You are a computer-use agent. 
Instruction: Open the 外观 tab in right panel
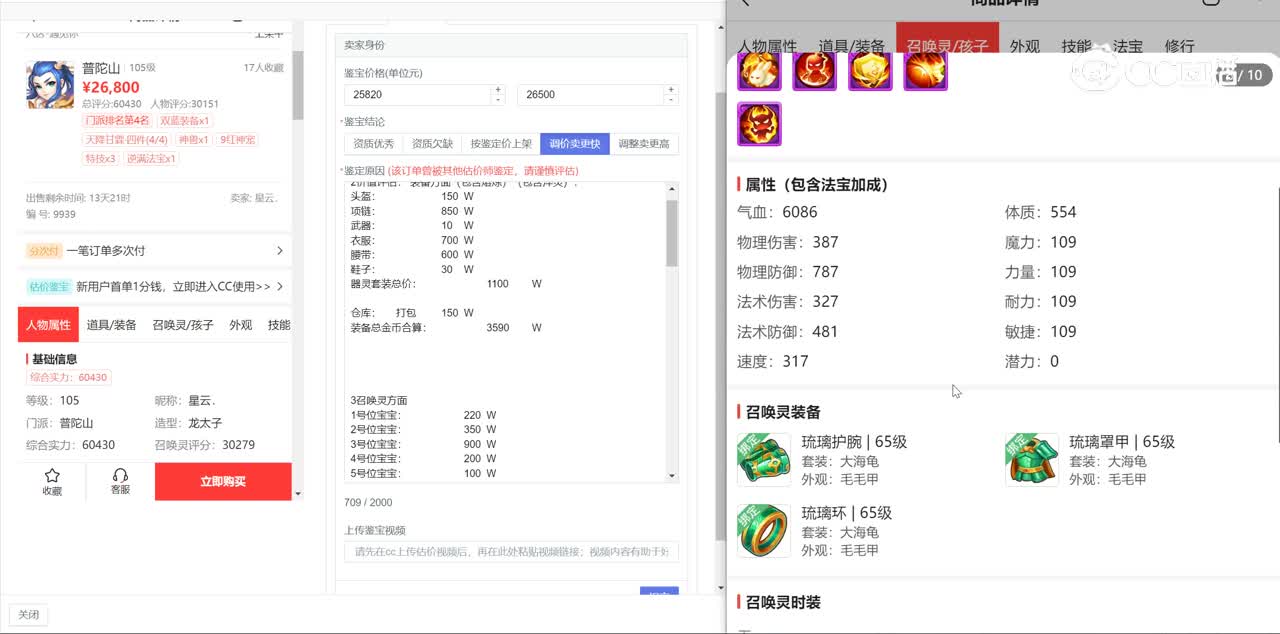[1024, 46]
